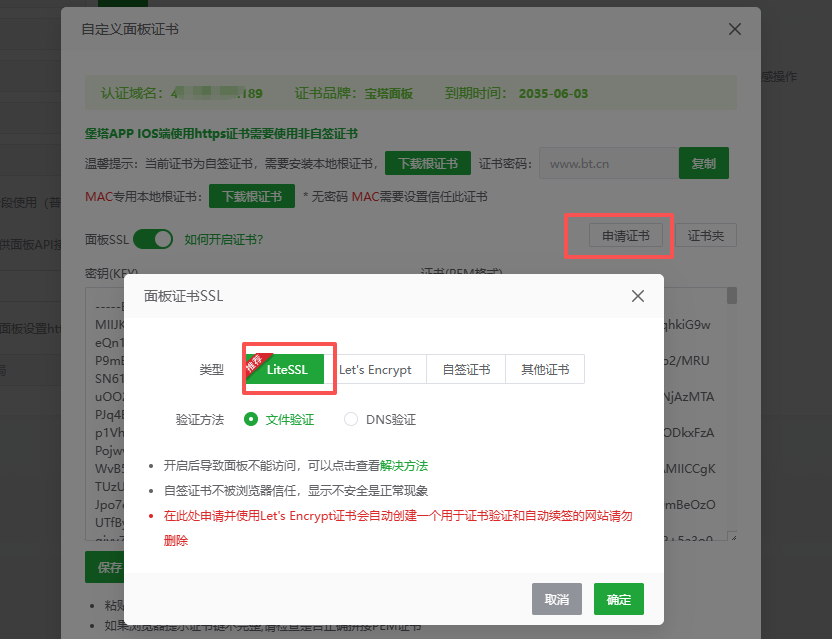The height and width of the screenshot is (639, 832).
Task: Download the root certificate via 下载根证书
Action: [427, 162]
